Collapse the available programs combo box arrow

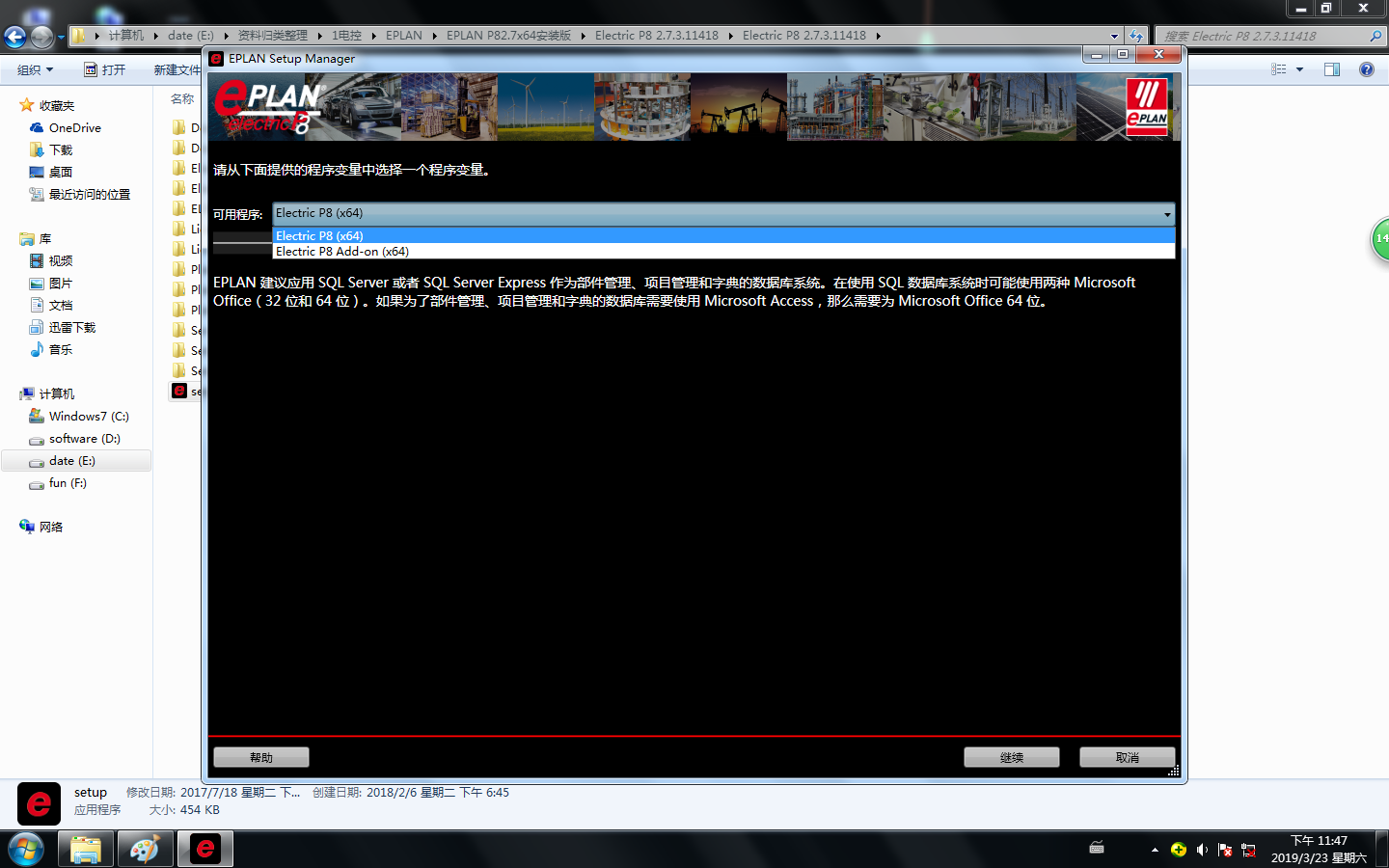coord(1166,214)
